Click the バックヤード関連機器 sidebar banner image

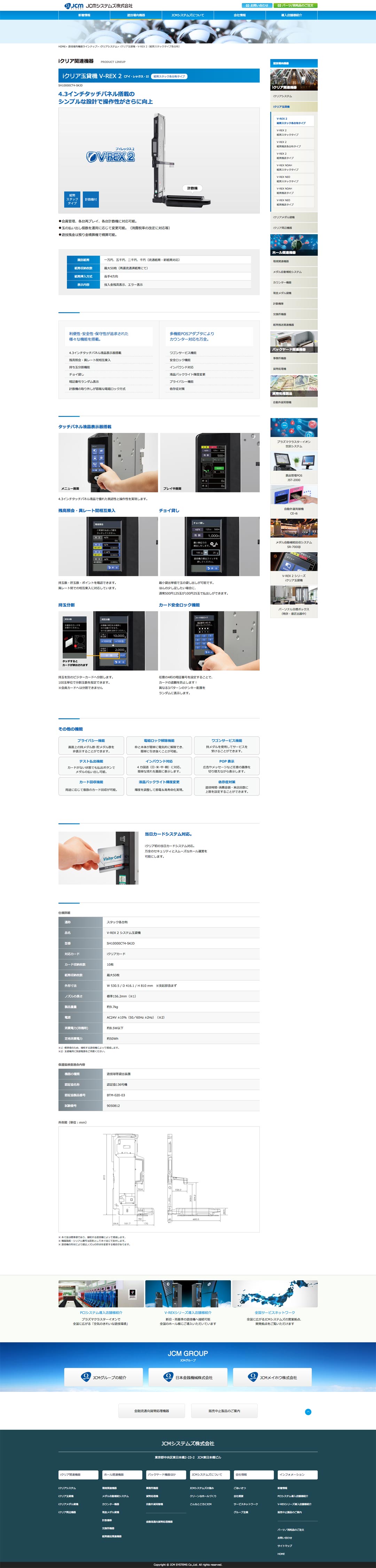294,342
